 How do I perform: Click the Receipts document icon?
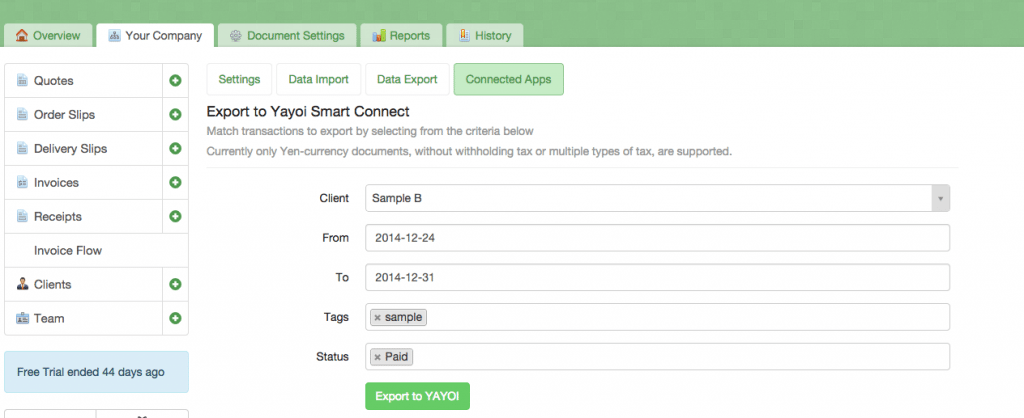[22, 217]
